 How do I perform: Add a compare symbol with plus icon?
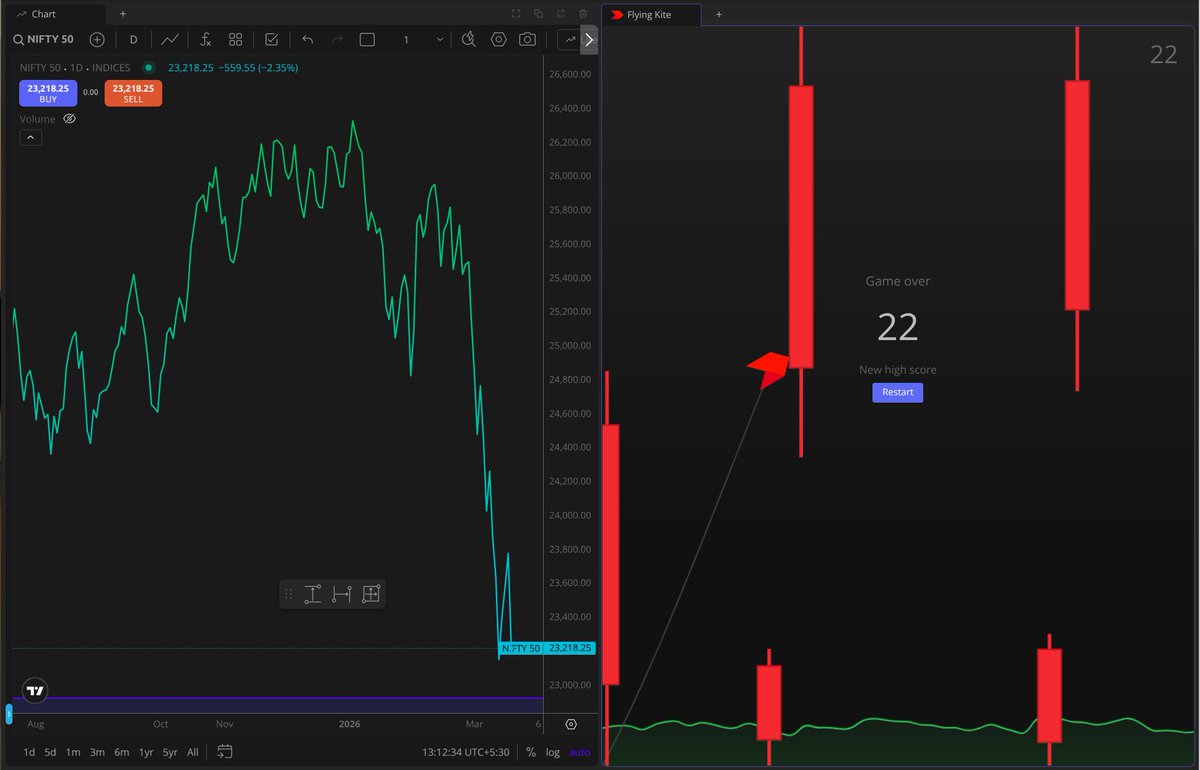click(x=97, y=40)
